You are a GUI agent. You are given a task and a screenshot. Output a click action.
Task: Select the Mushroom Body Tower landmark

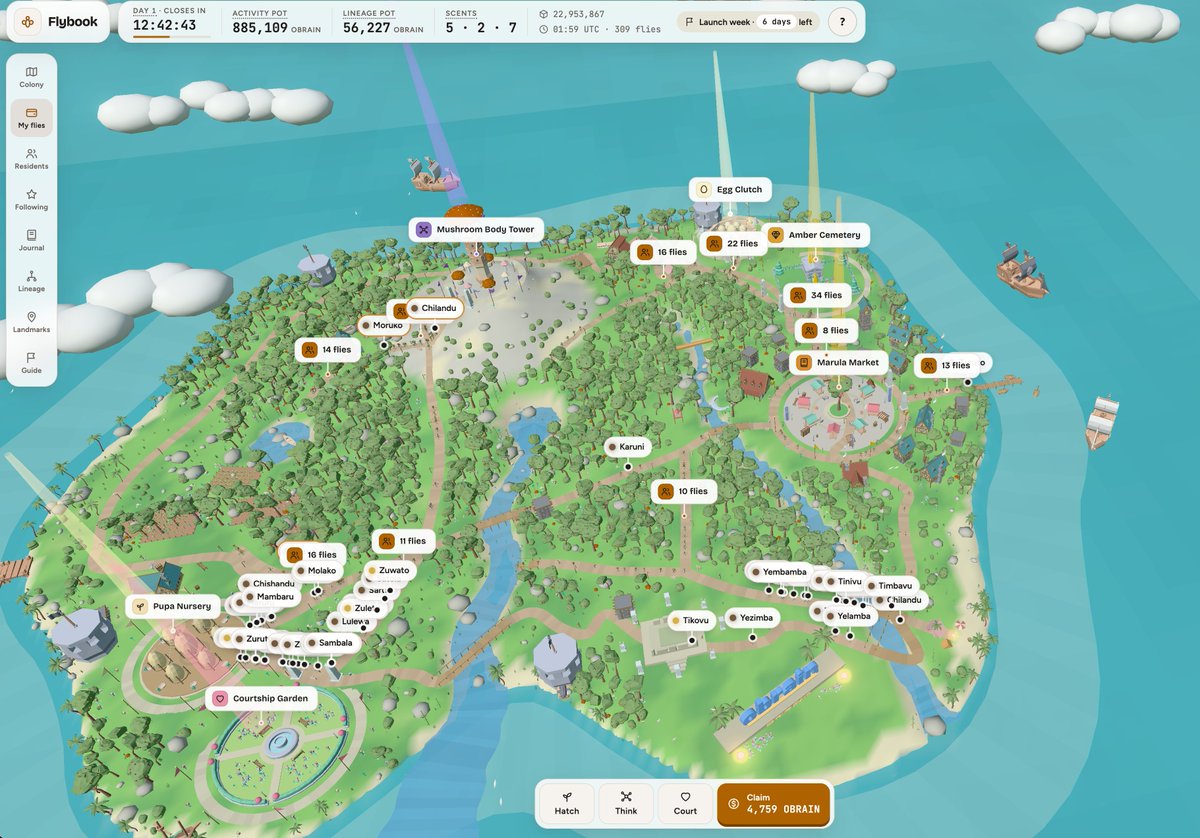(476, 230)
